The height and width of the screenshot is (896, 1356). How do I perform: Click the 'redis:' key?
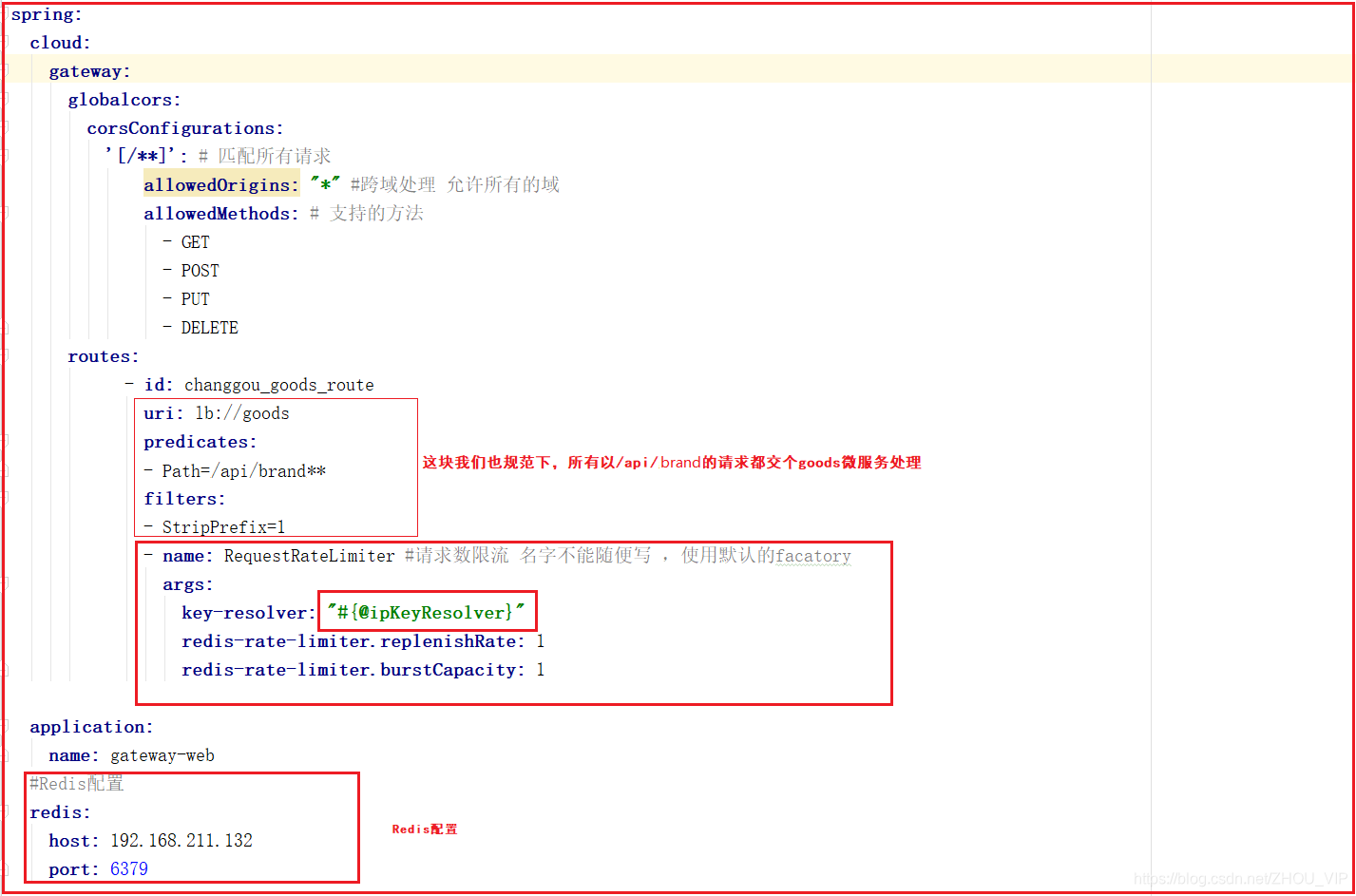coord(60,812)
